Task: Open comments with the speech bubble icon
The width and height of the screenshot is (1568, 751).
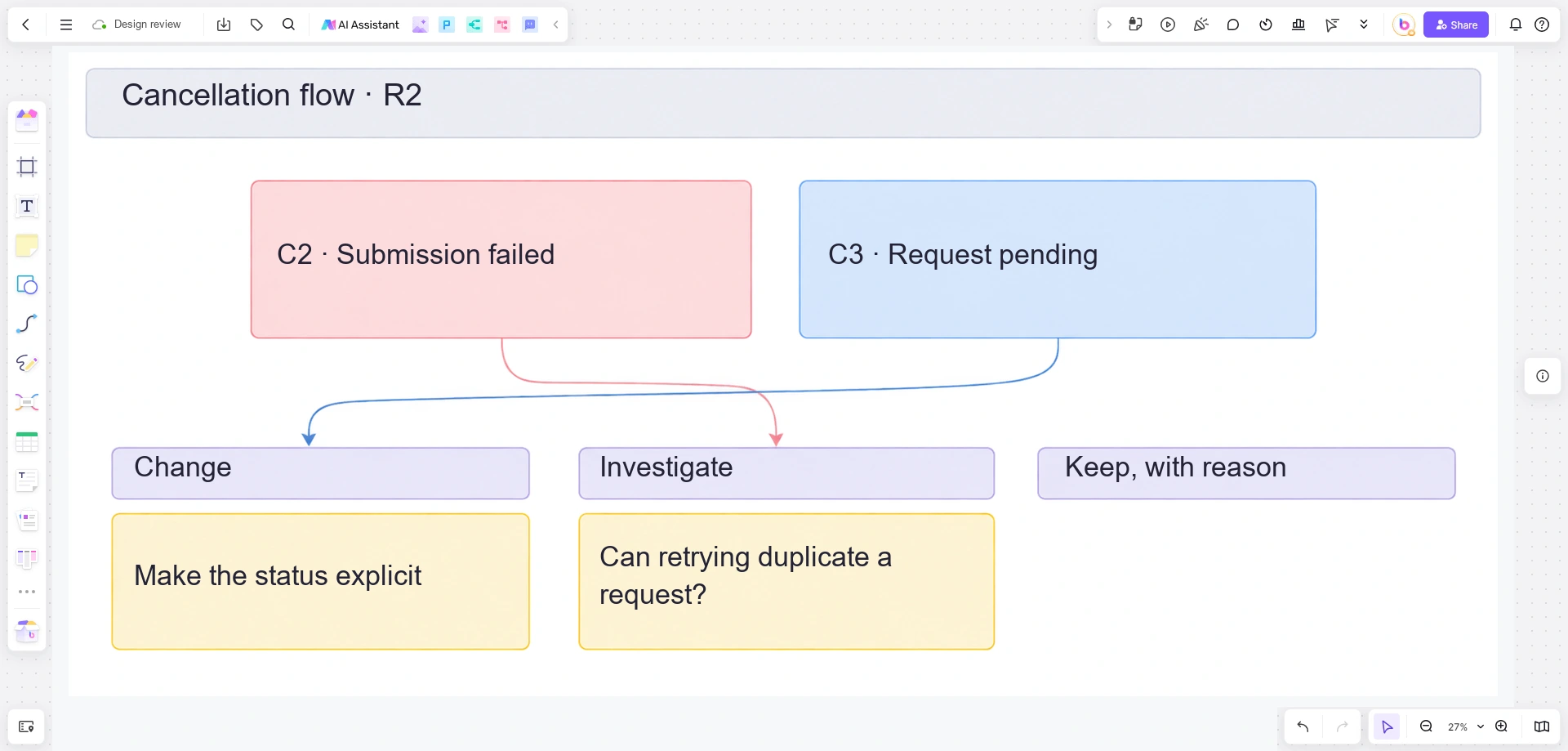Action: tap(1233, 25)
